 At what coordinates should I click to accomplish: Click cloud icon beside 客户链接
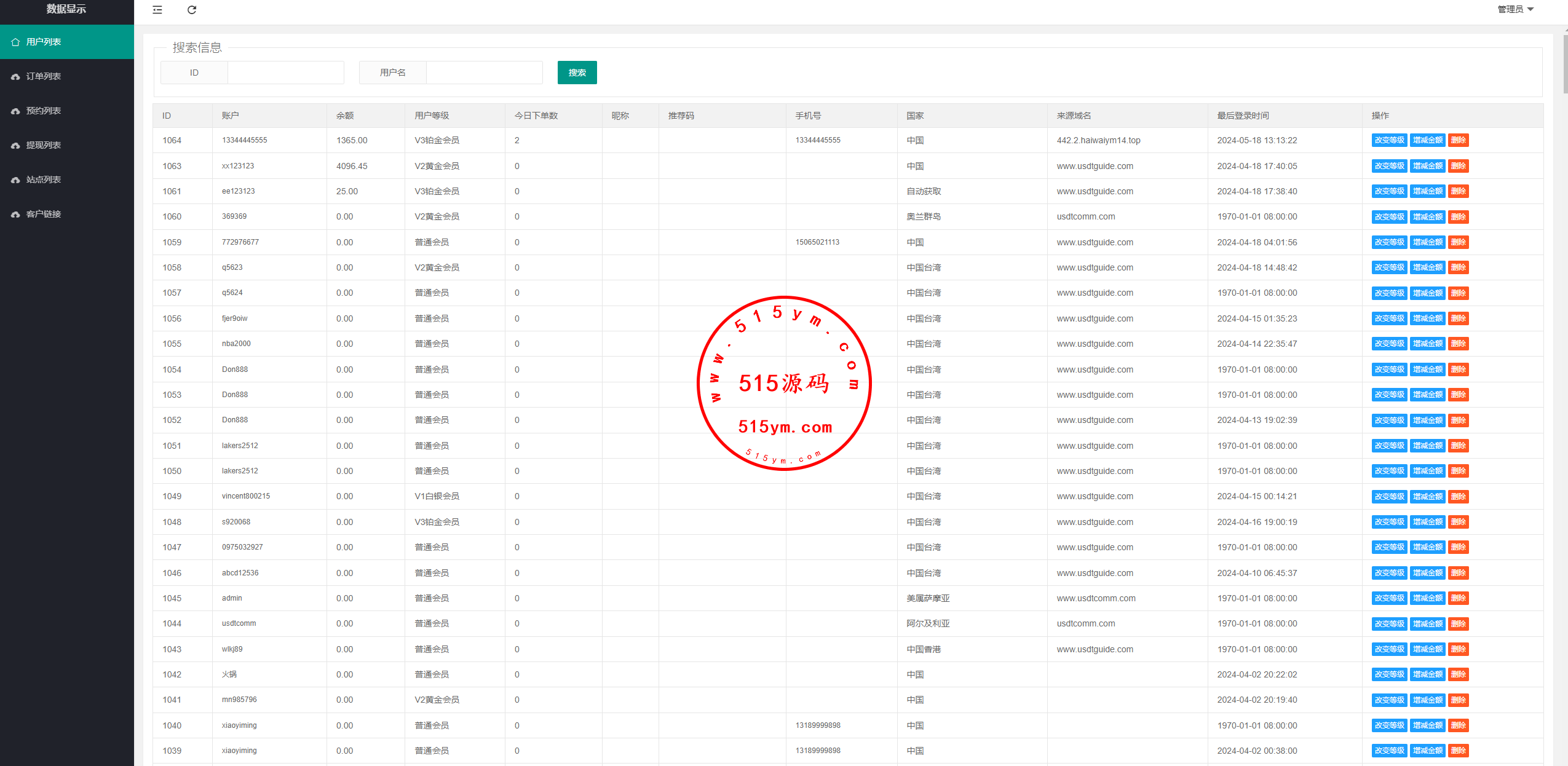click(x=15, y=214)
